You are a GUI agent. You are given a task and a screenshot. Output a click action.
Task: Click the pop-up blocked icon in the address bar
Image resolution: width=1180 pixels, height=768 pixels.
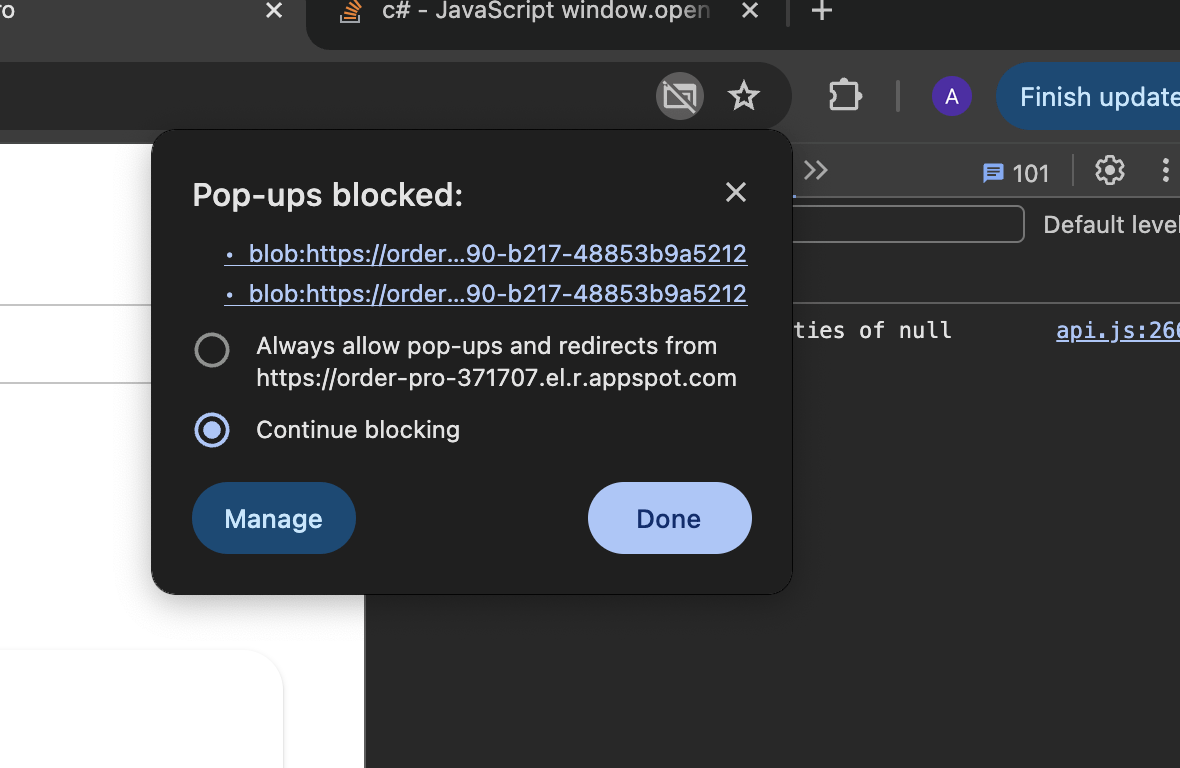click(x=679, y=96)
